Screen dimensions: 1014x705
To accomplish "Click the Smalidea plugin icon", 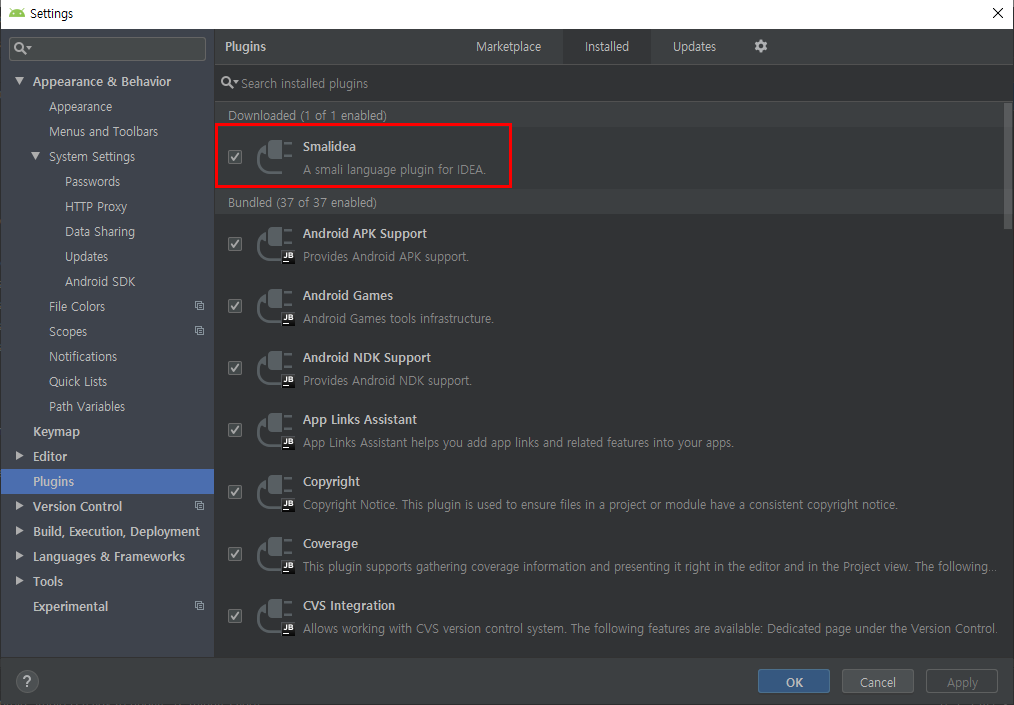I will (275, 157).
